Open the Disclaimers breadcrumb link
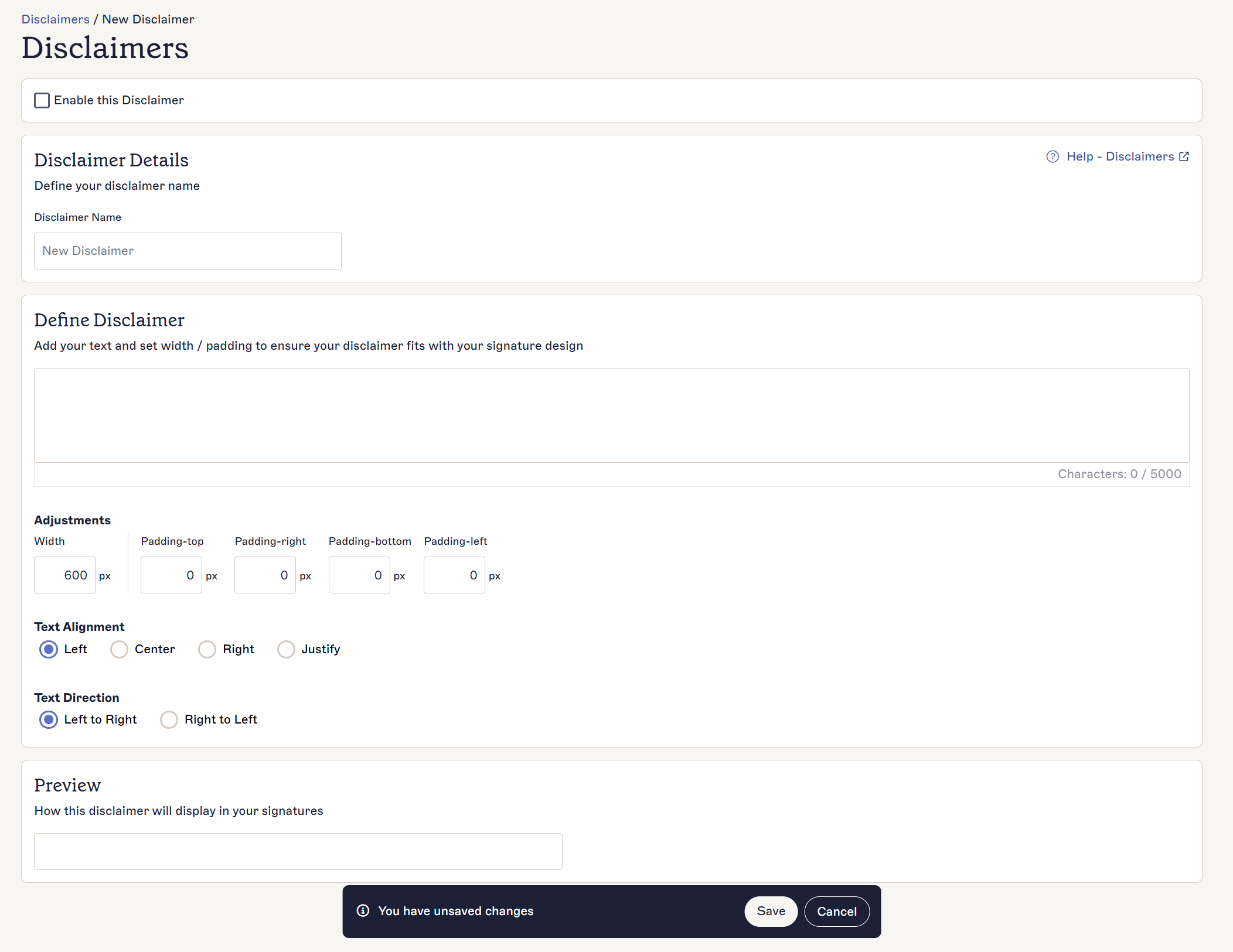Screen dimensions: 1233x952 pyautogui.click(x=56, y=19)
